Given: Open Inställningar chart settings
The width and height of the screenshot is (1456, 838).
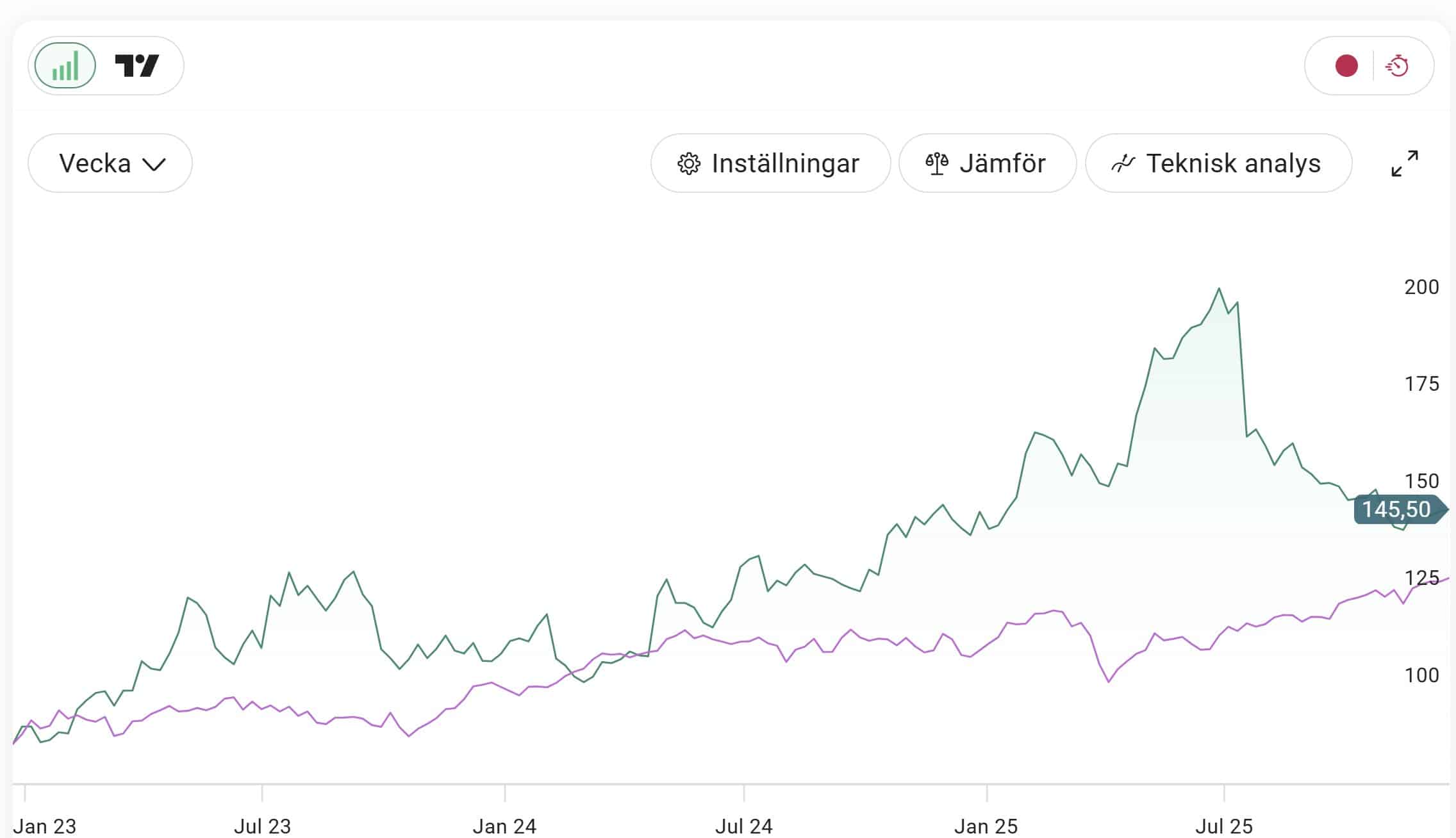Looking at the screenshot, I should (x=770, y=163).
